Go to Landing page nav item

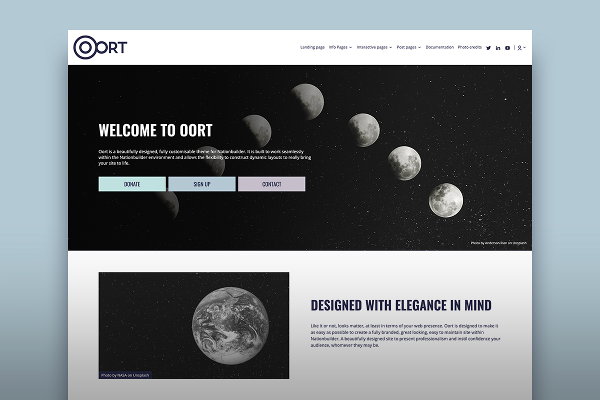pyautogui.click(x=312, y=47)
